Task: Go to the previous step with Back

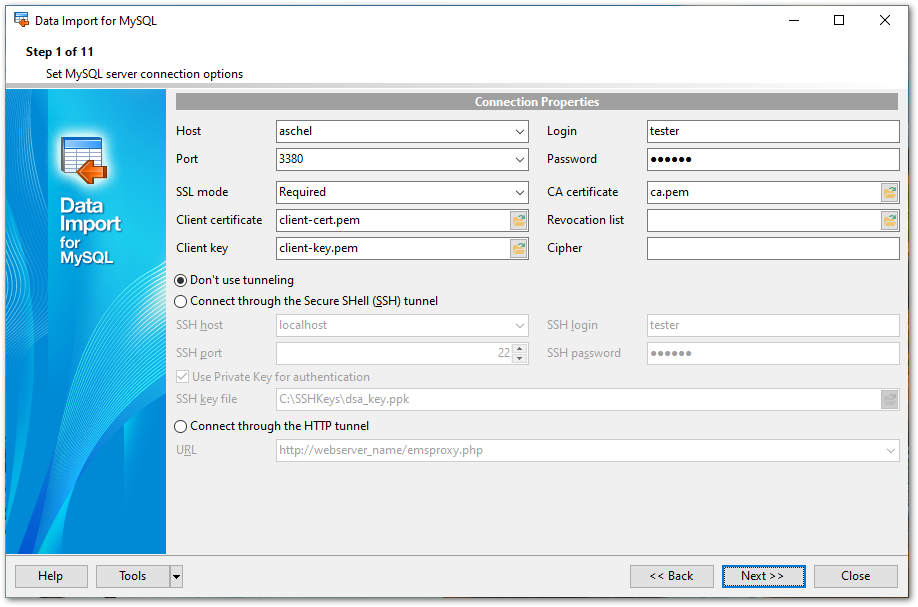Action: [672, 577]
